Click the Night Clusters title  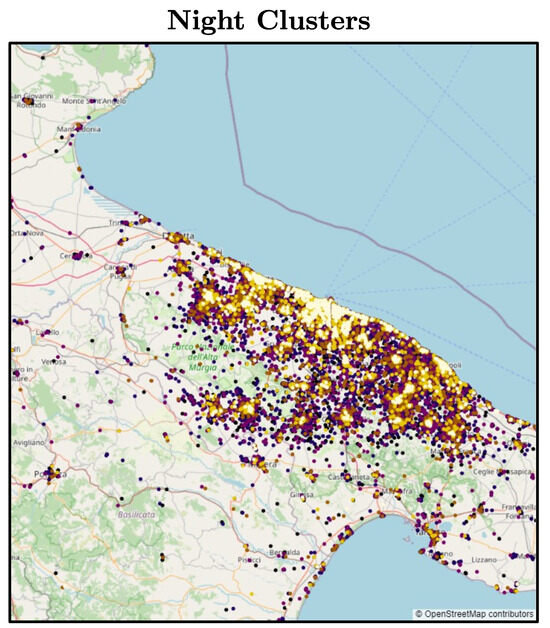click(269, 20)
